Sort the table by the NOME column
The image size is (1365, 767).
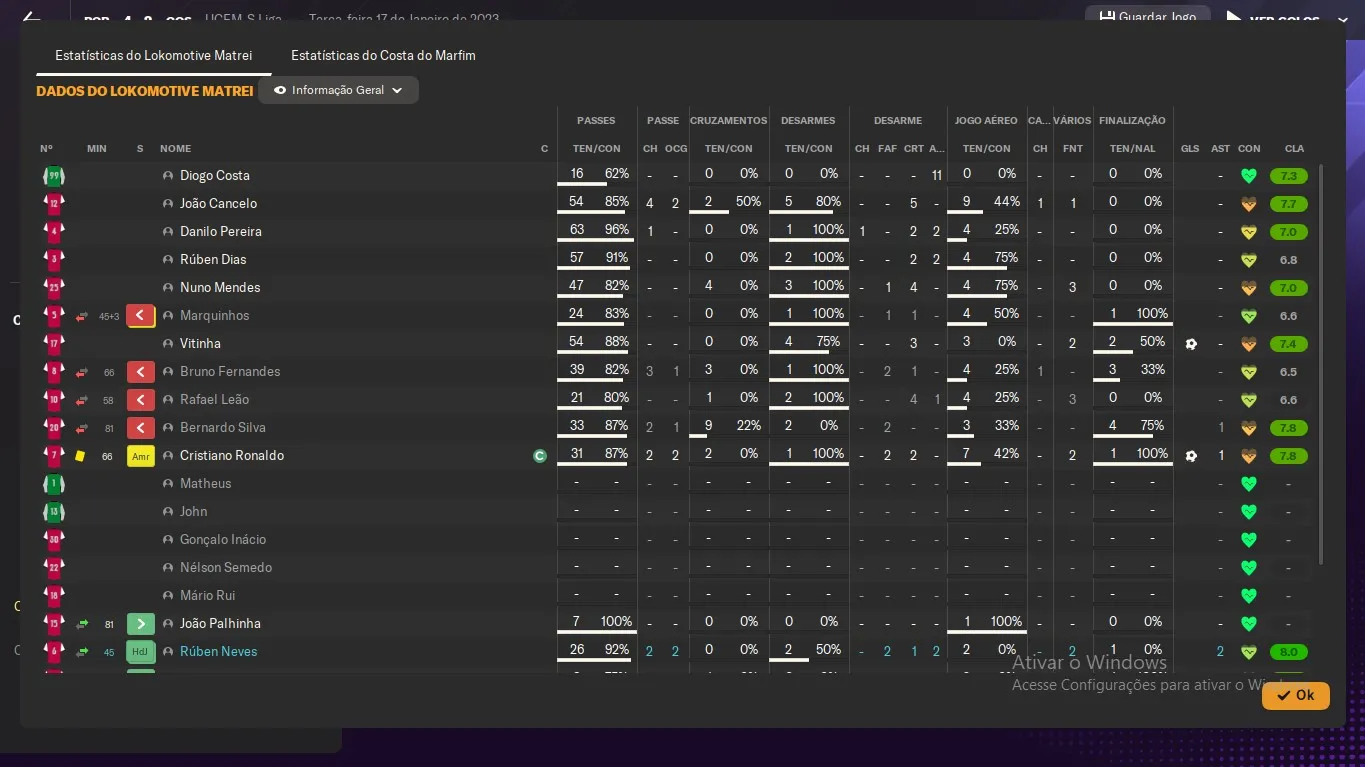pyautogui.click(x=175, y=149)
